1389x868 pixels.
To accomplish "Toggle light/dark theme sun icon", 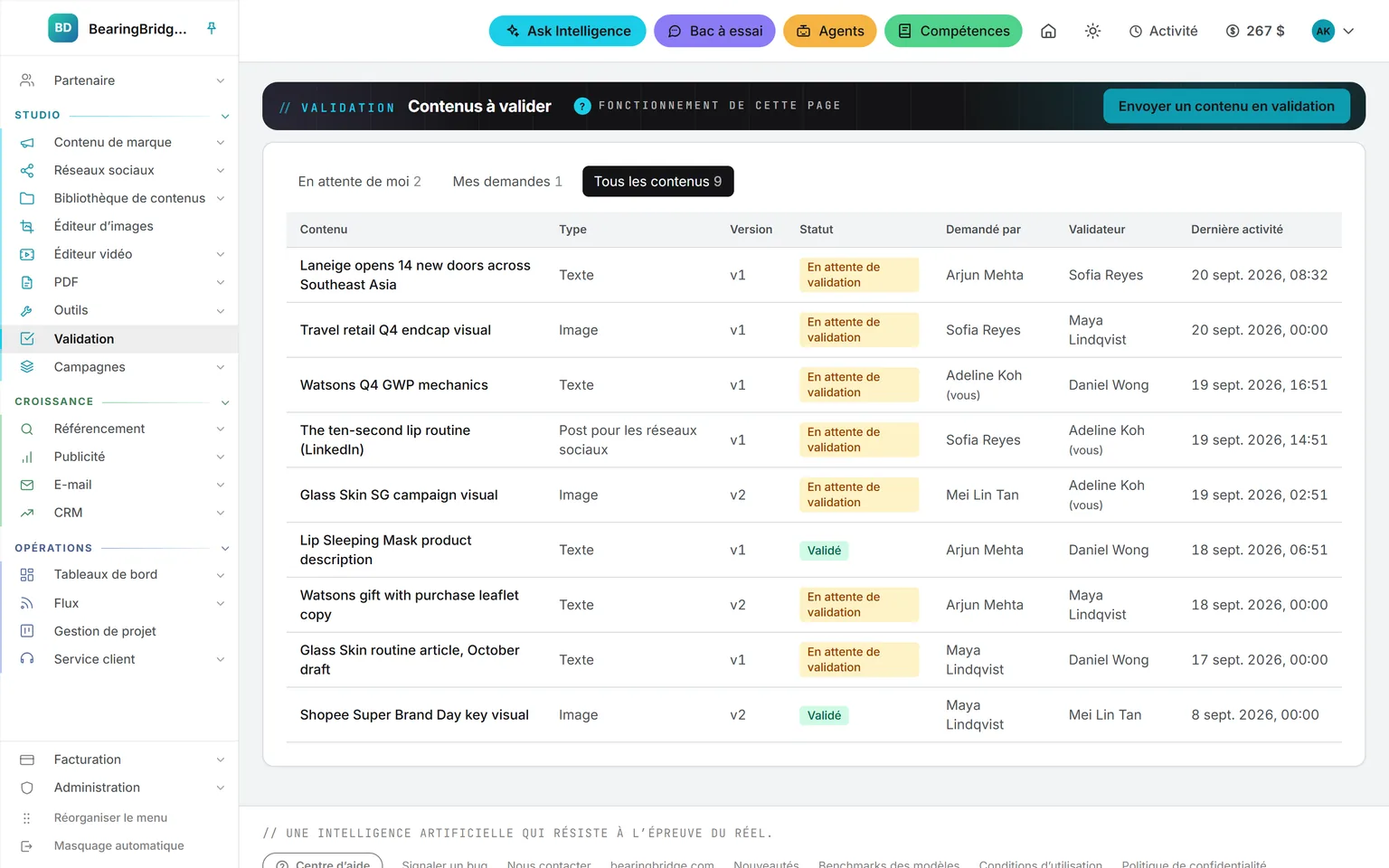I will click(x=1092, y=31).
